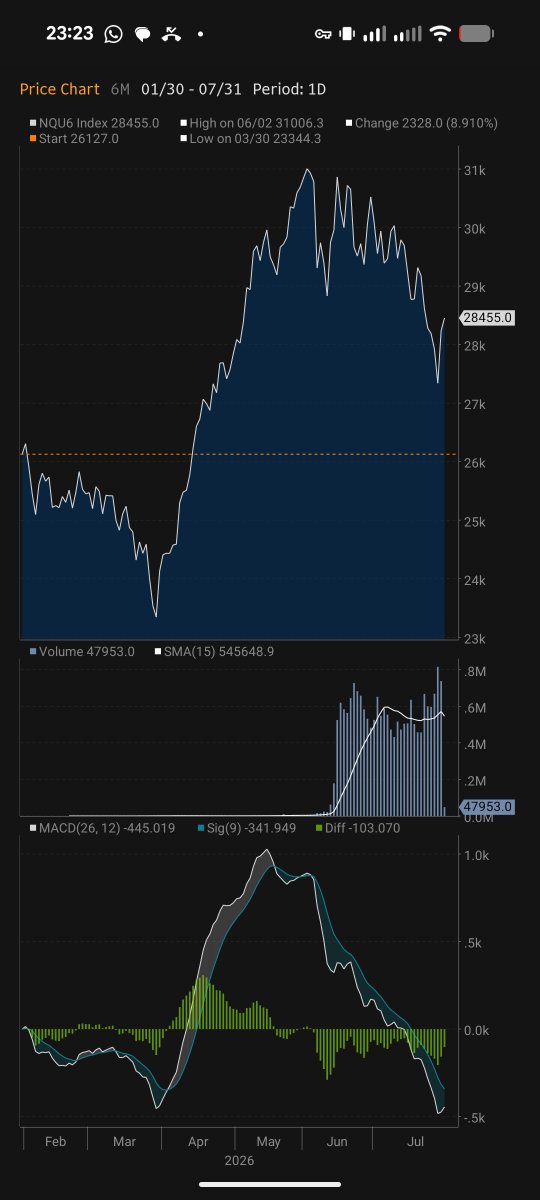Tap the 28455.0 current price marker

click(488, 318)
